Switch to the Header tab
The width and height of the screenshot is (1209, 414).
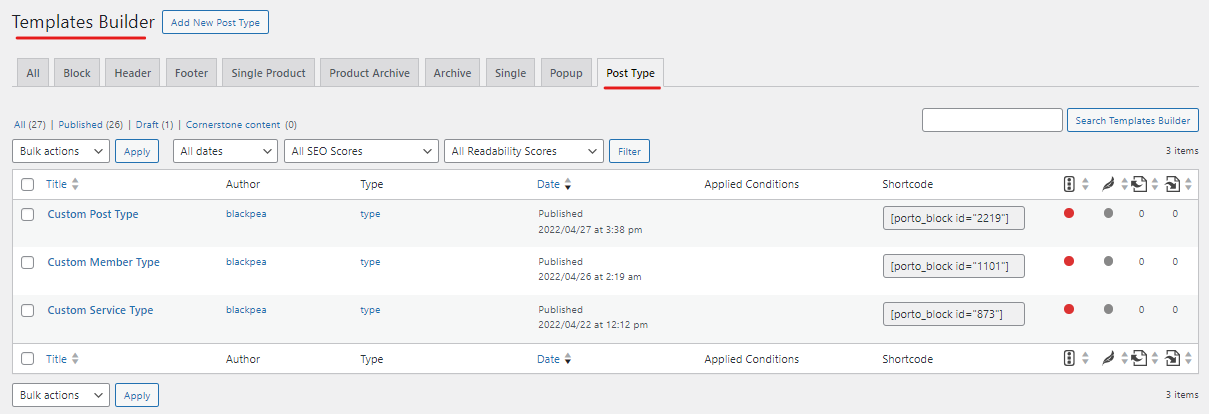click(133, 73)
